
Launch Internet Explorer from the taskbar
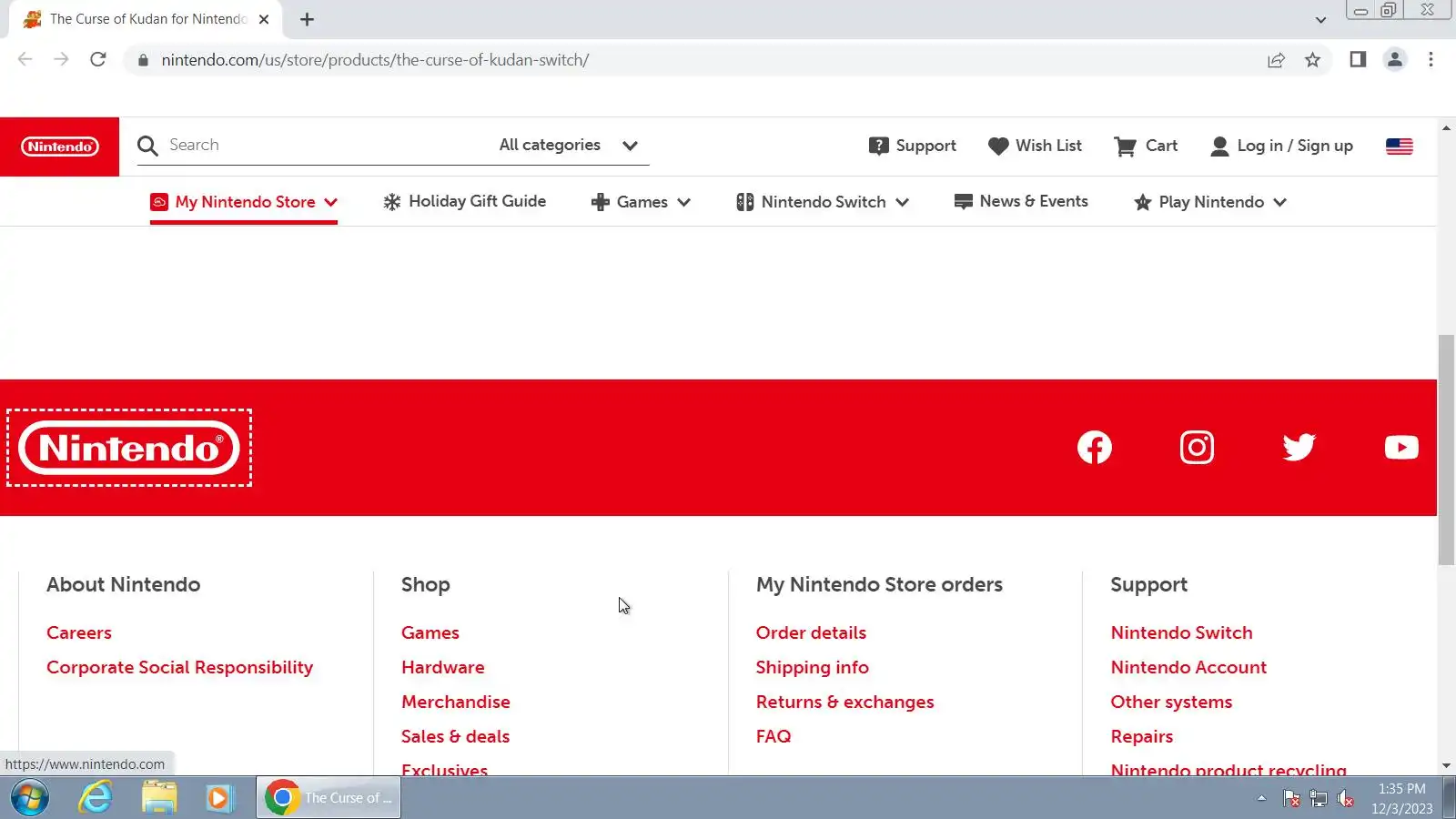click(95, 798)
